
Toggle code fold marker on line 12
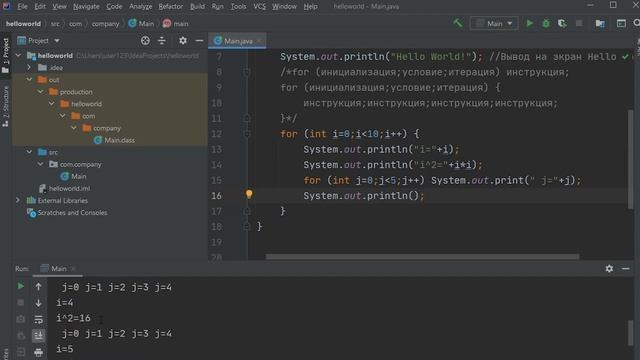click(247, 134)
